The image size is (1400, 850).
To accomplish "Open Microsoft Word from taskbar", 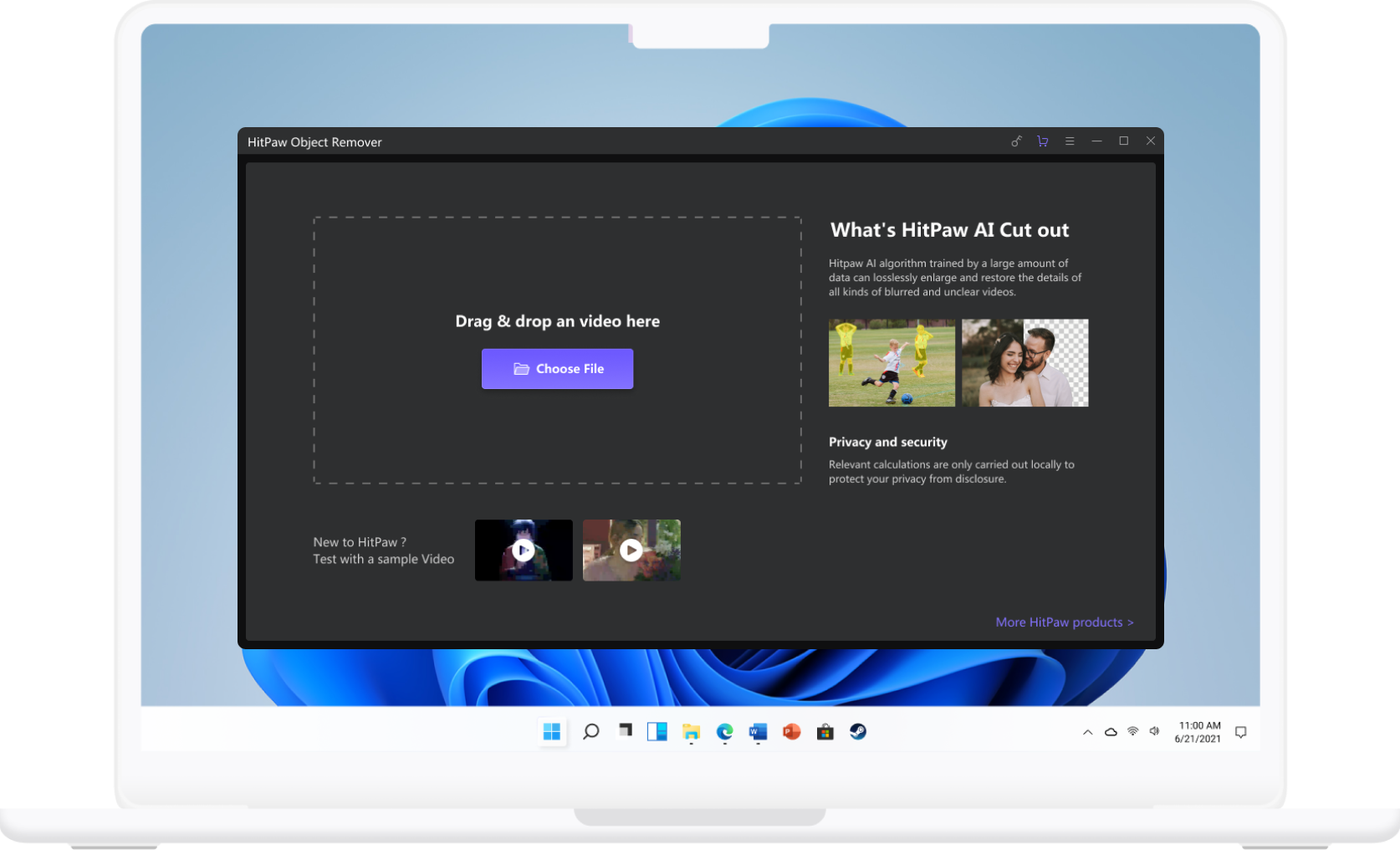I will coord(758,732).
